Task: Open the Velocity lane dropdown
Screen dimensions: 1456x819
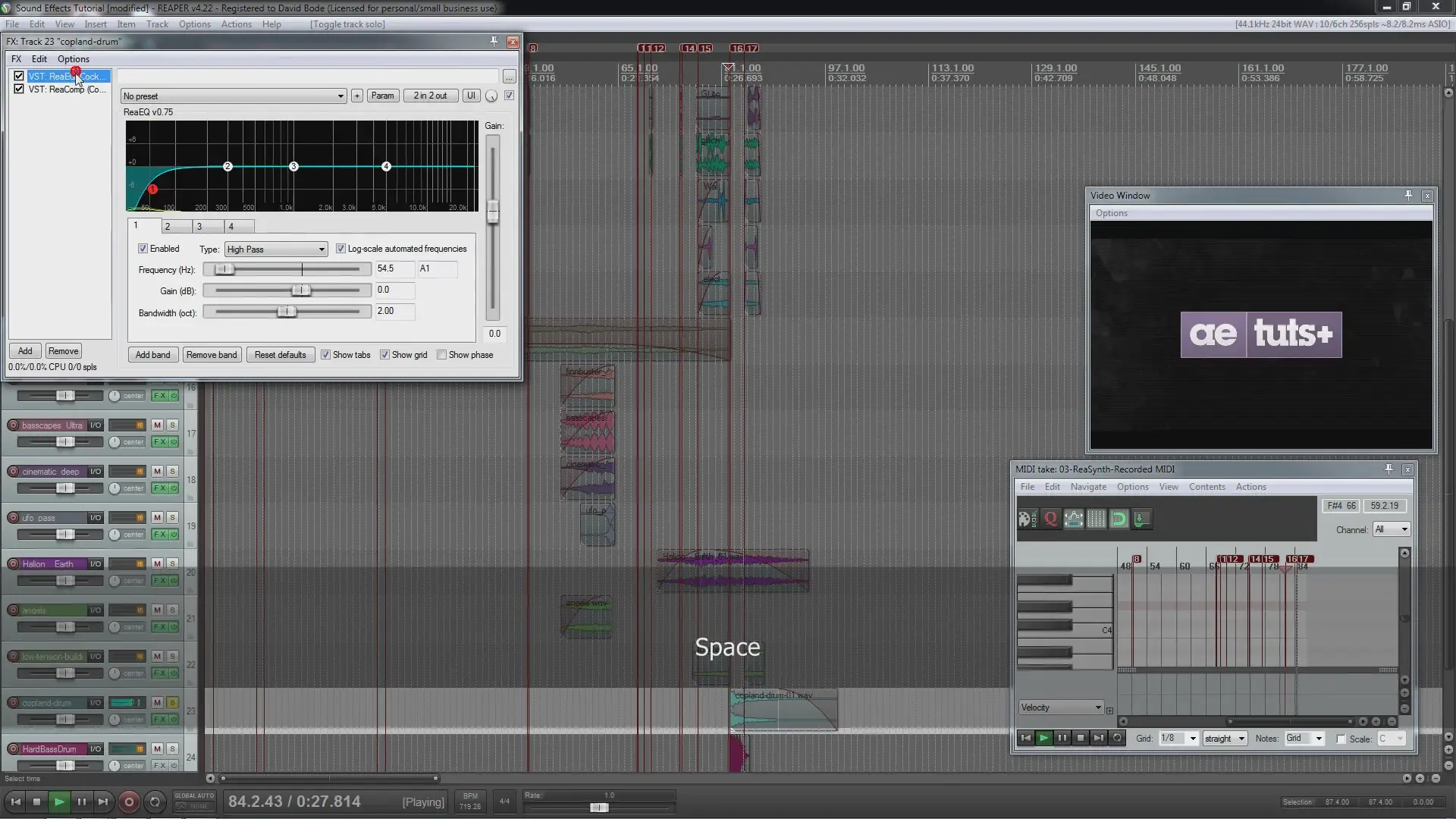Action: pos(1061,708)
